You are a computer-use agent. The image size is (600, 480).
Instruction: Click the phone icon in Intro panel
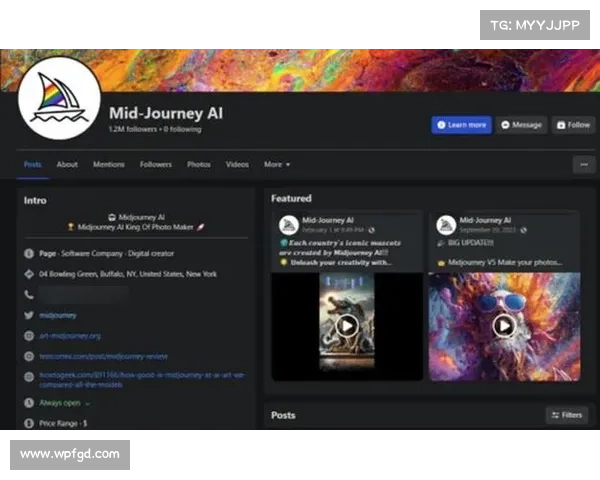click(x=28, y=295)
